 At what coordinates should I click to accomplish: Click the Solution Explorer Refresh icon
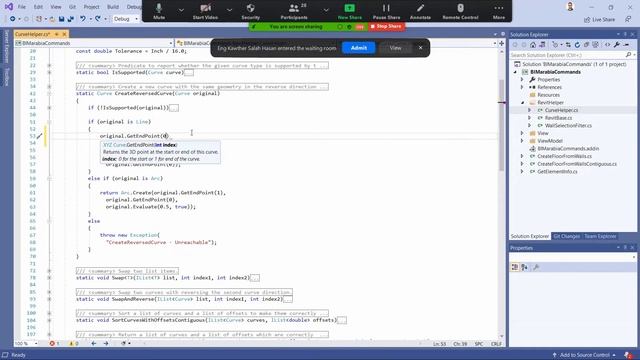(x=577, y=45)
